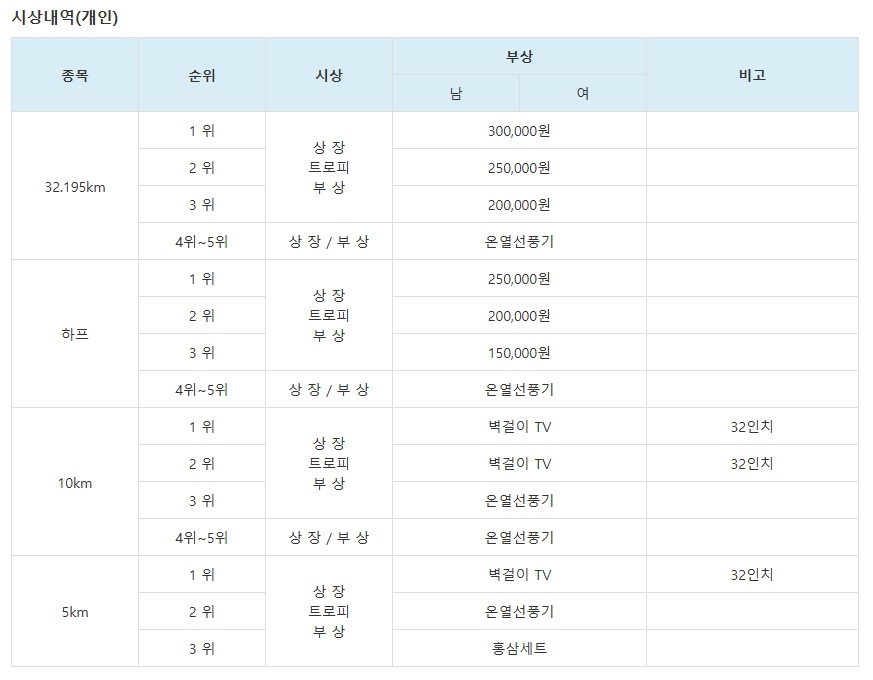Select the 3위 rank under 하프

[x=202, y=353]
